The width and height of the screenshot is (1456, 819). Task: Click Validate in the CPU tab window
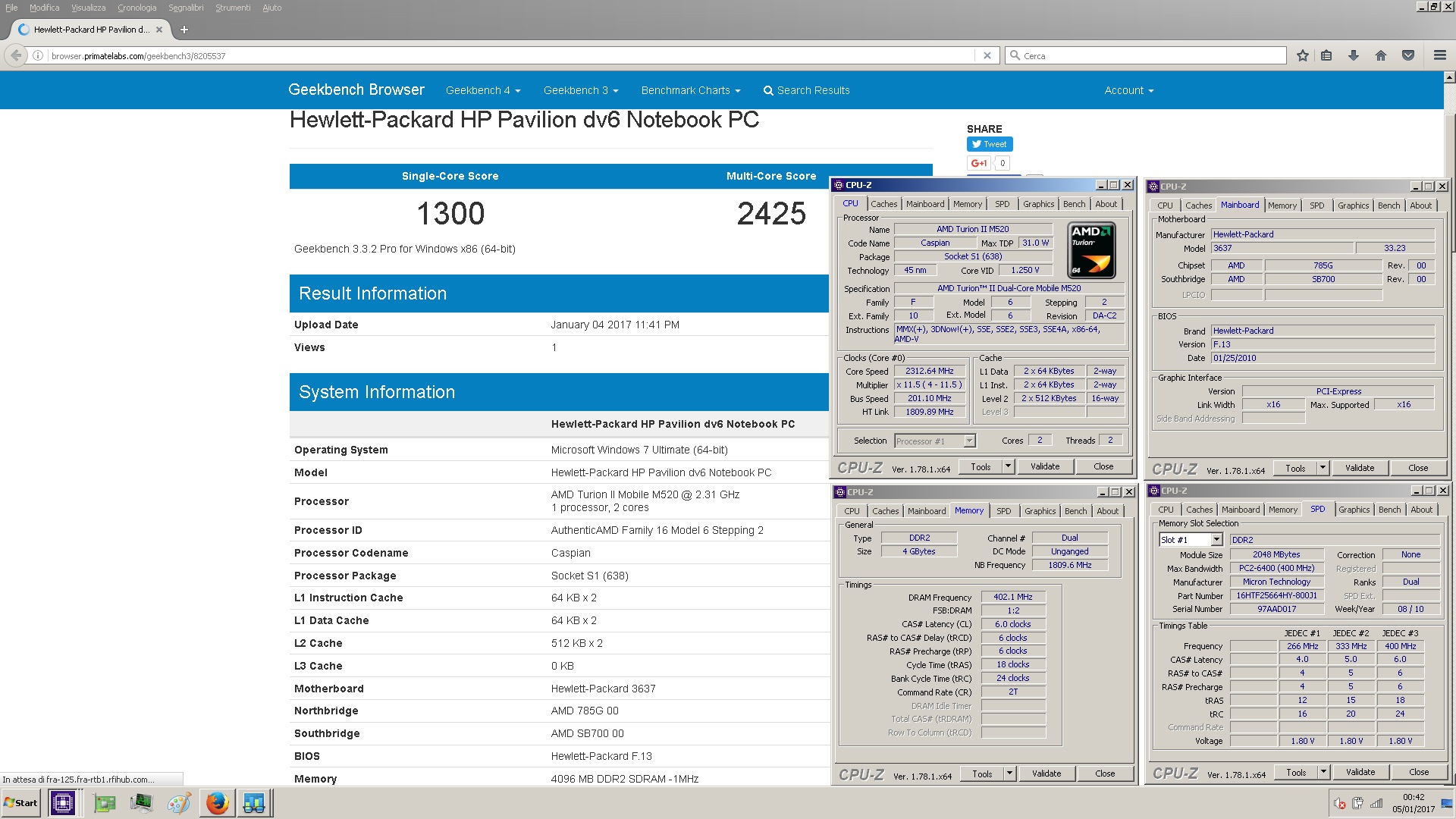(x=1044, y=466)
